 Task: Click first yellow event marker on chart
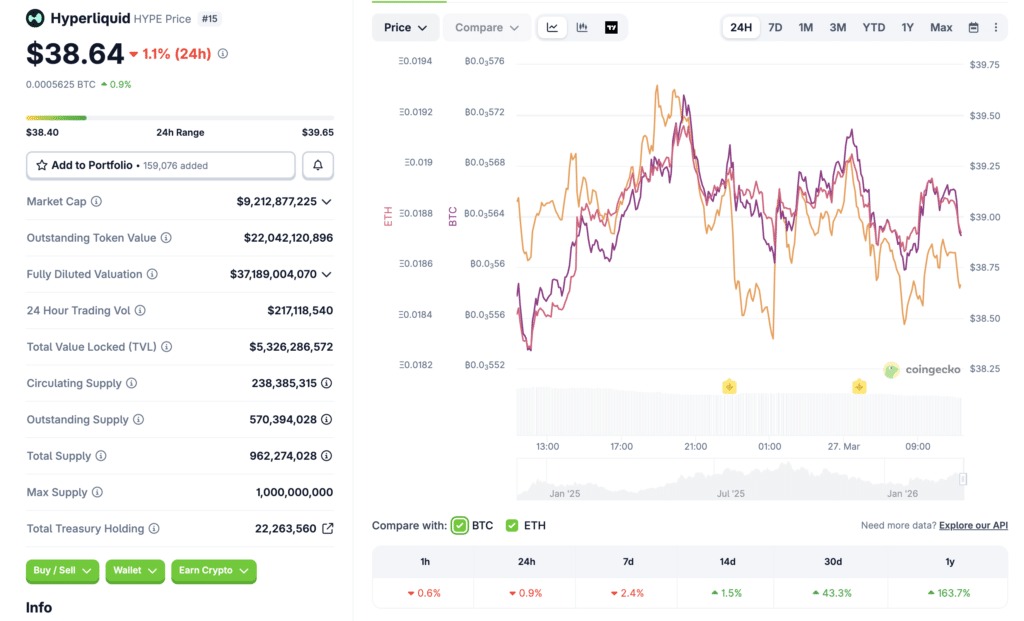(729, 387)
